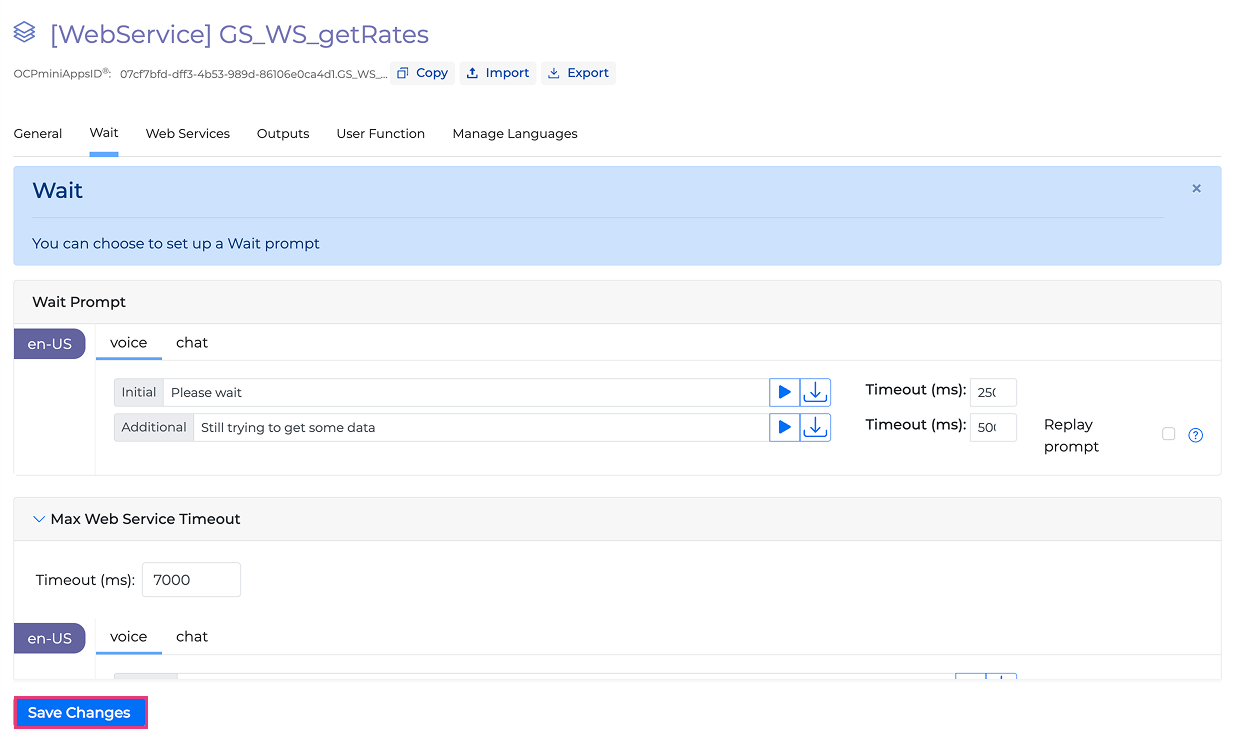The width and height of the screenshot is (1233, 739).
Task: Click the stacked layers icon beside title
Action: (24, 34)
